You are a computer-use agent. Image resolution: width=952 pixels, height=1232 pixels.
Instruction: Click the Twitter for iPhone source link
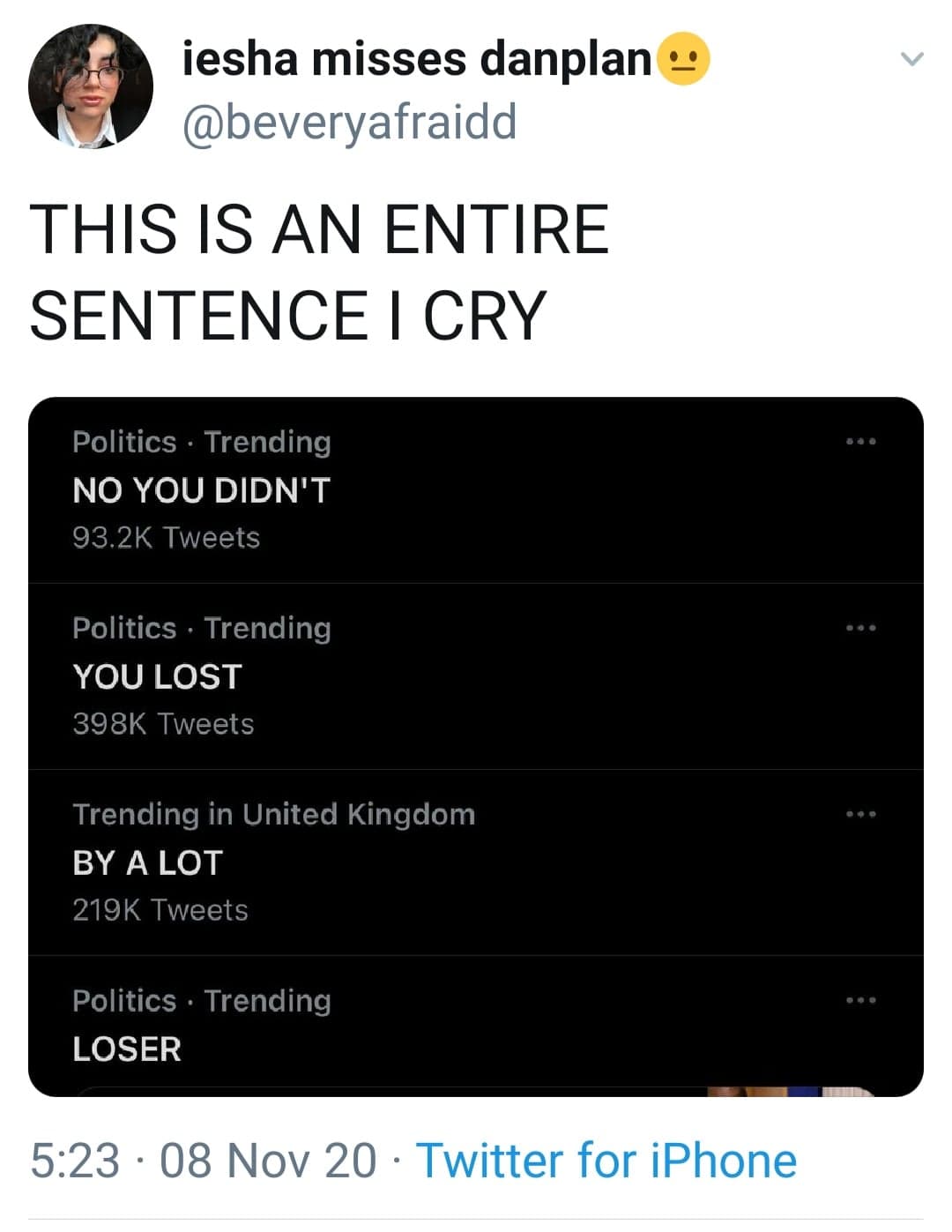pyautogui.click(x=606, y=1160)
